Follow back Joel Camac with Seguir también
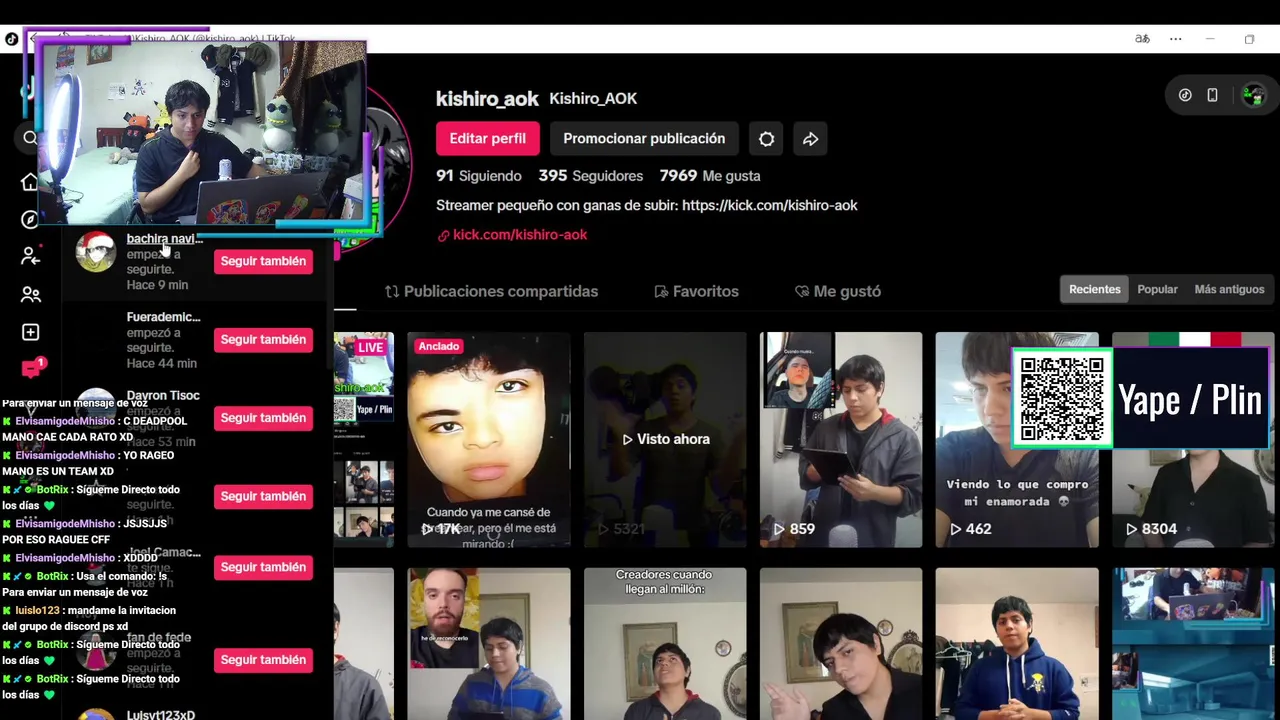The height and width of the screenshot is (720, 1280). point(263,567)
